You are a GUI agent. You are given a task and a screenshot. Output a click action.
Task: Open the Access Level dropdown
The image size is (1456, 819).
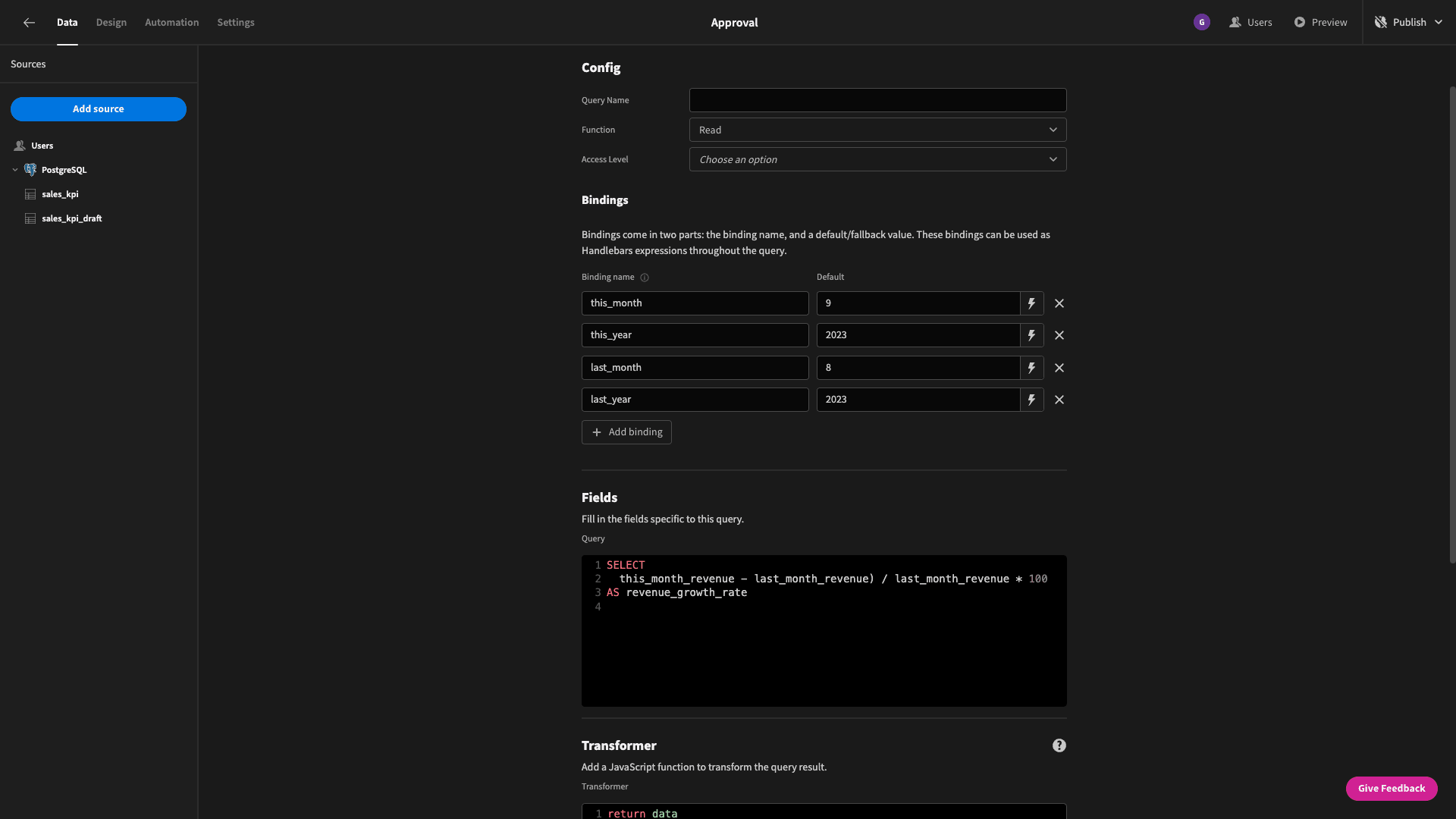pyautogui.click(x=877, y=159)
